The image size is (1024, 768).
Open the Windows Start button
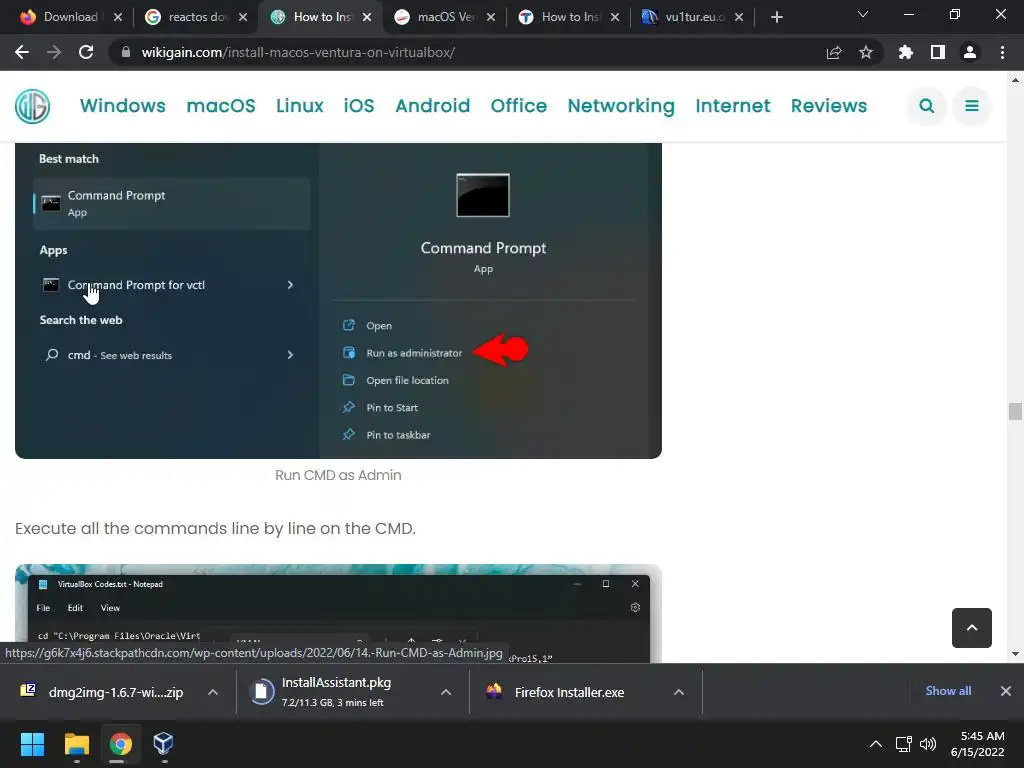[x=33, y=744]
